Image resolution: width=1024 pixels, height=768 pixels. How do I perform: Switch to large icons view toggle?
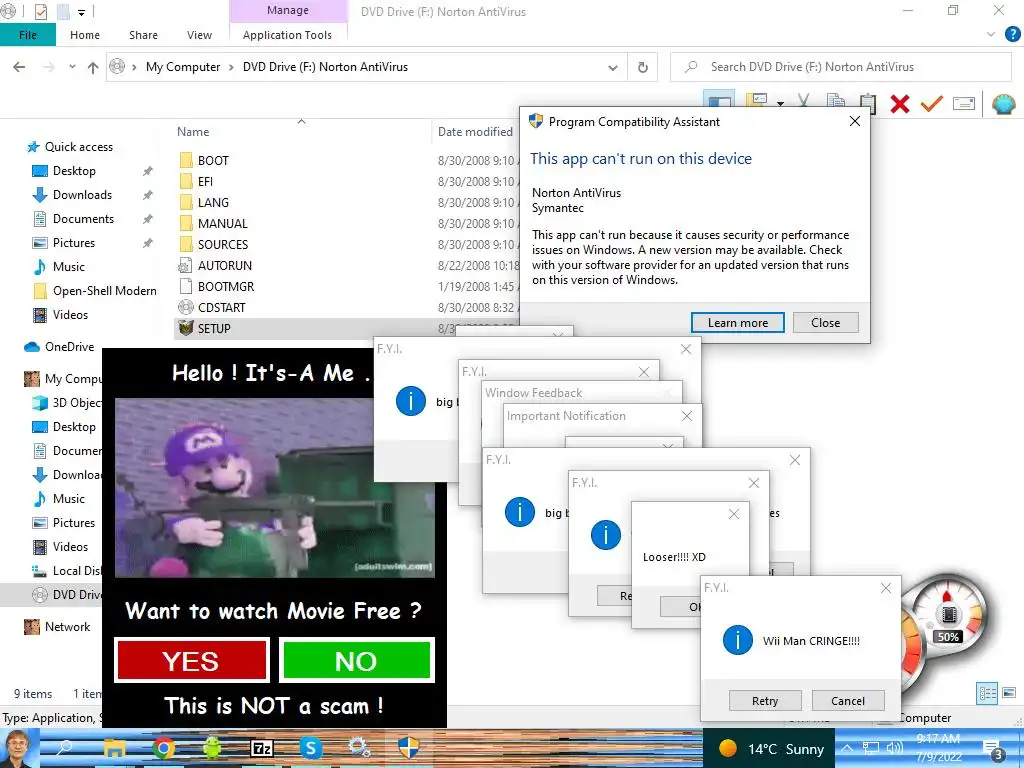pos(1009,693)
